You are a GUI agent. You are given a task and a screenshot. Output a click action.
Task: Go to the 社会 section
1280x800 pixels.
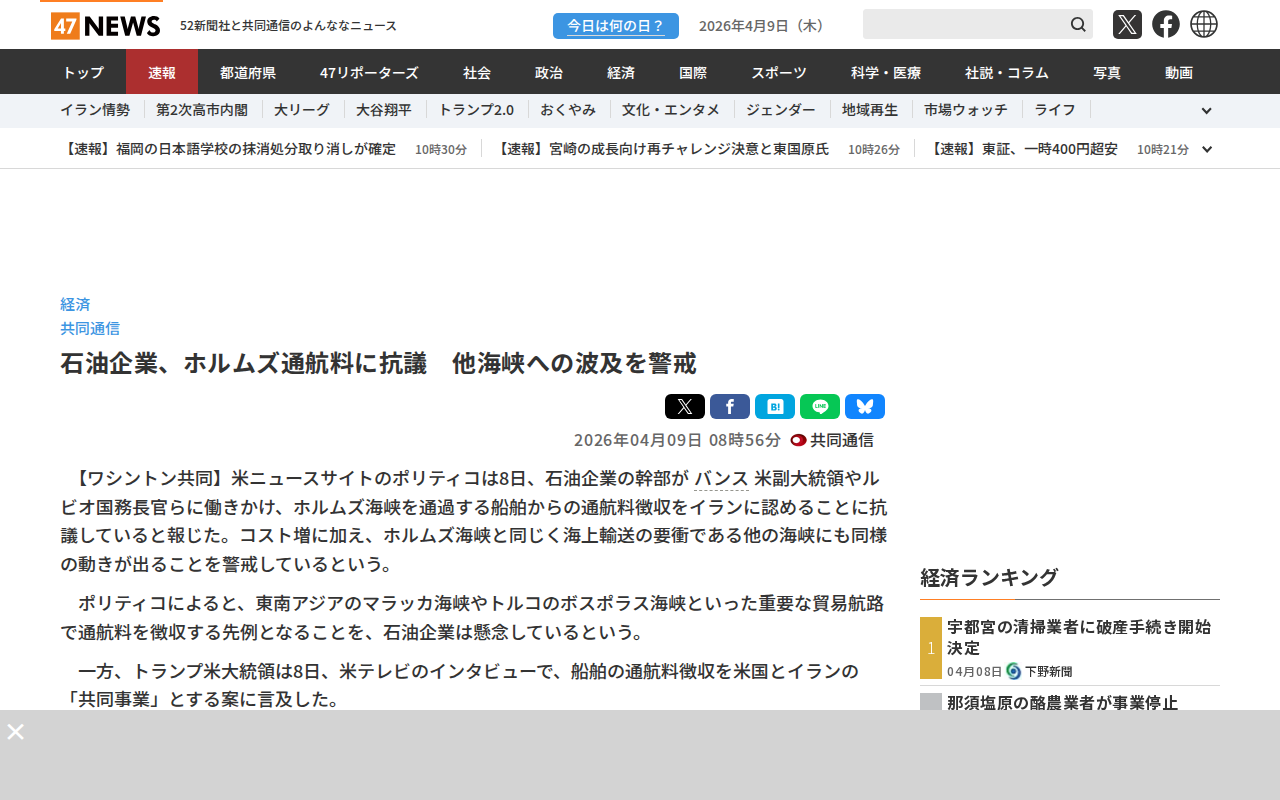pos(477,72)
